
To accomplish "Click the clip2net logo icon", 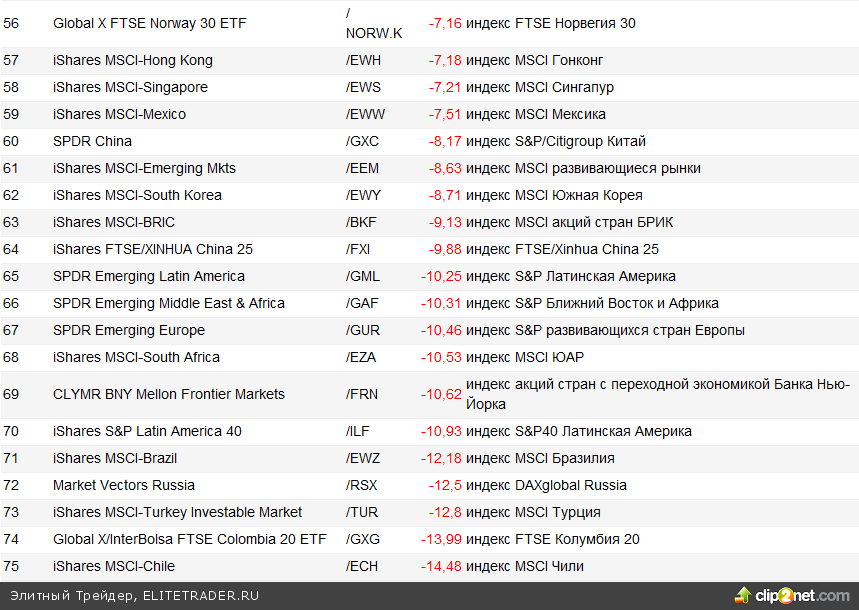I will (x=742, y=596).
